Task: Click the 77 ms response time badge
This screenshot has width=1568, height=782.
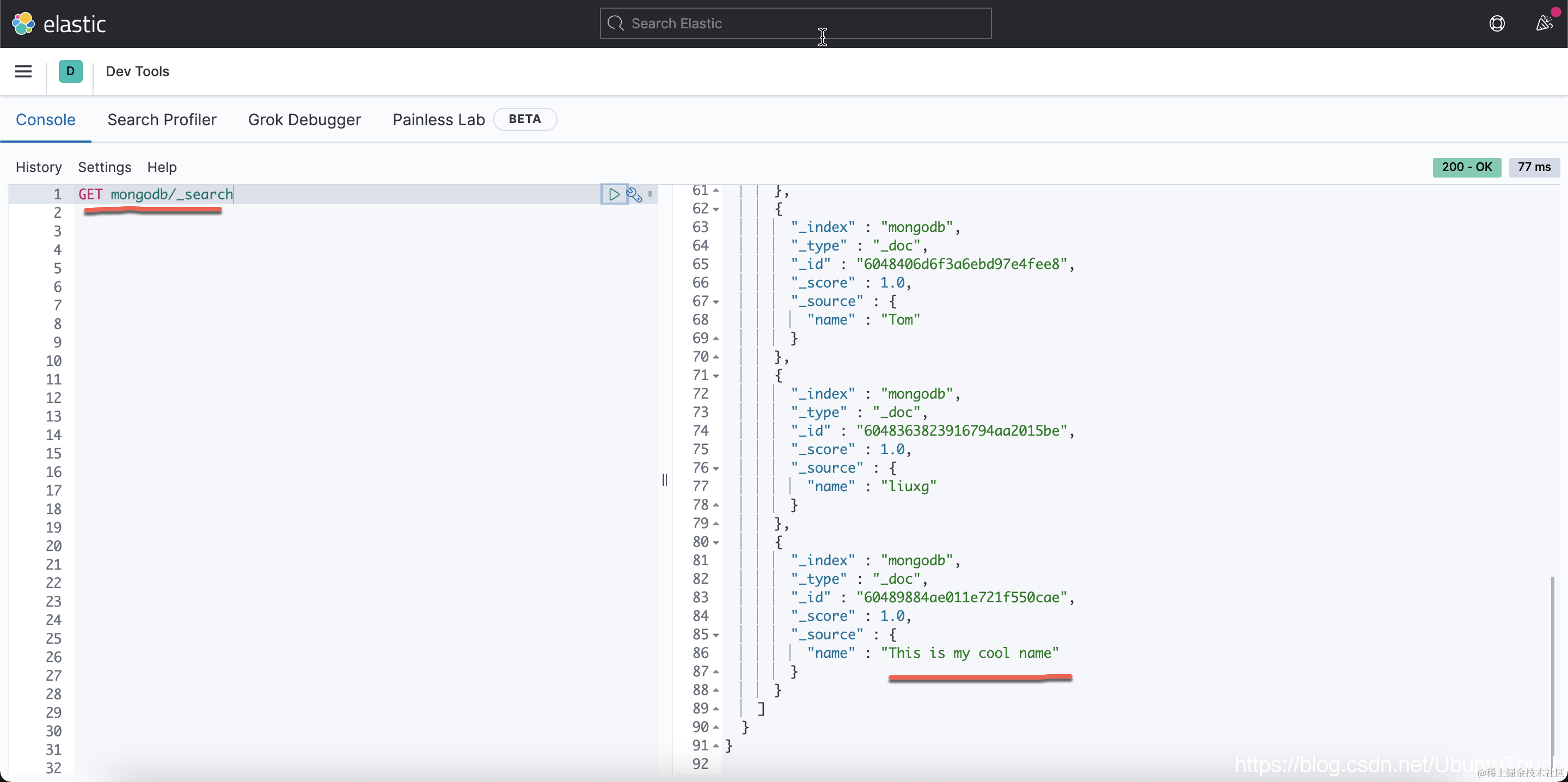Action: (x=1534, y=167)
